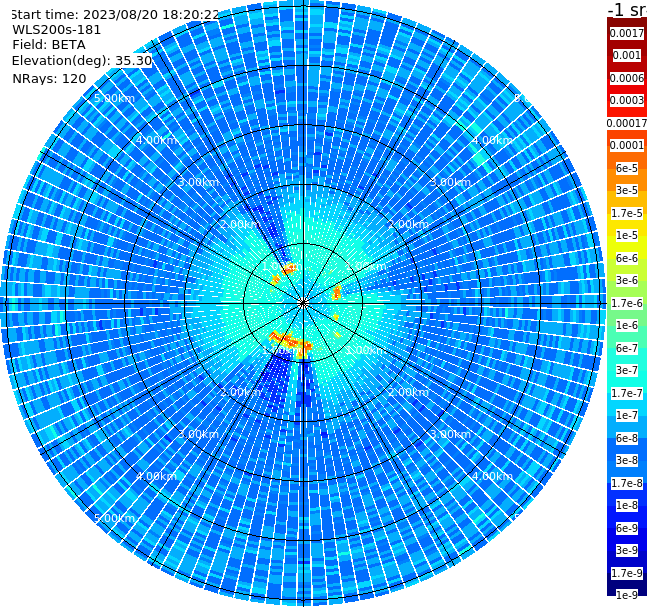The image size is (647, 607).
Task: Click the 1e-5 colorbar value
Action: [x=627, y=235]
